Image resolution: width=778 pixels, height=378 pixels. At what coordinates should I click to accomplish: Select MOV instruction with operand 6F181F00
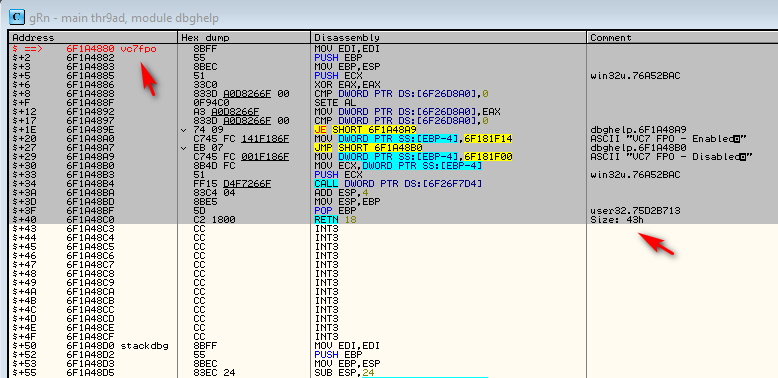click(x=413, y=157)
